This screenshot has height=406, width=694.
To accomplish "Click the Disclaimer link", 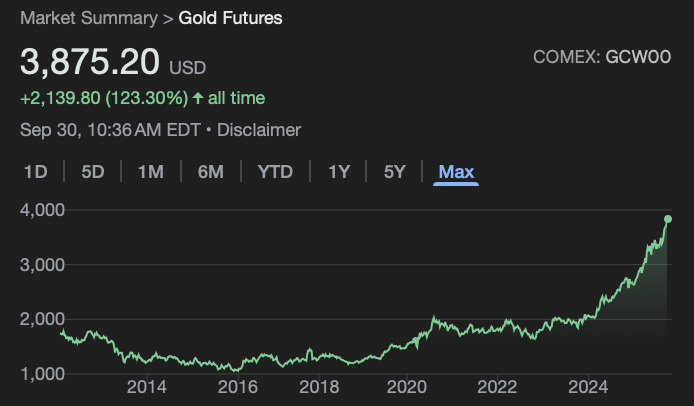I will [x=259, y=130].
